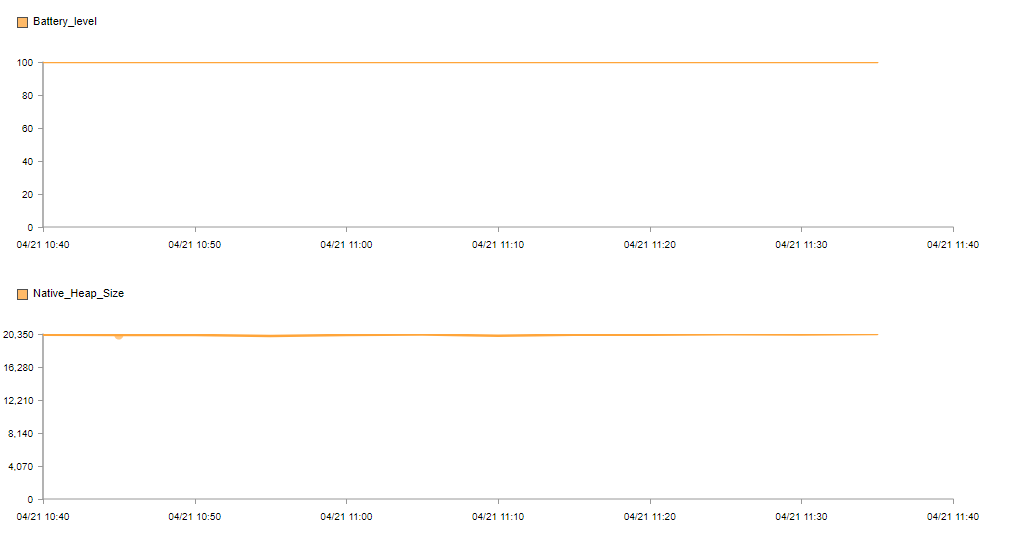Viewport: 1013px width, 547px height.
Task: Click the 04/21 11:10 tick on battery chart
Action: 498,245
